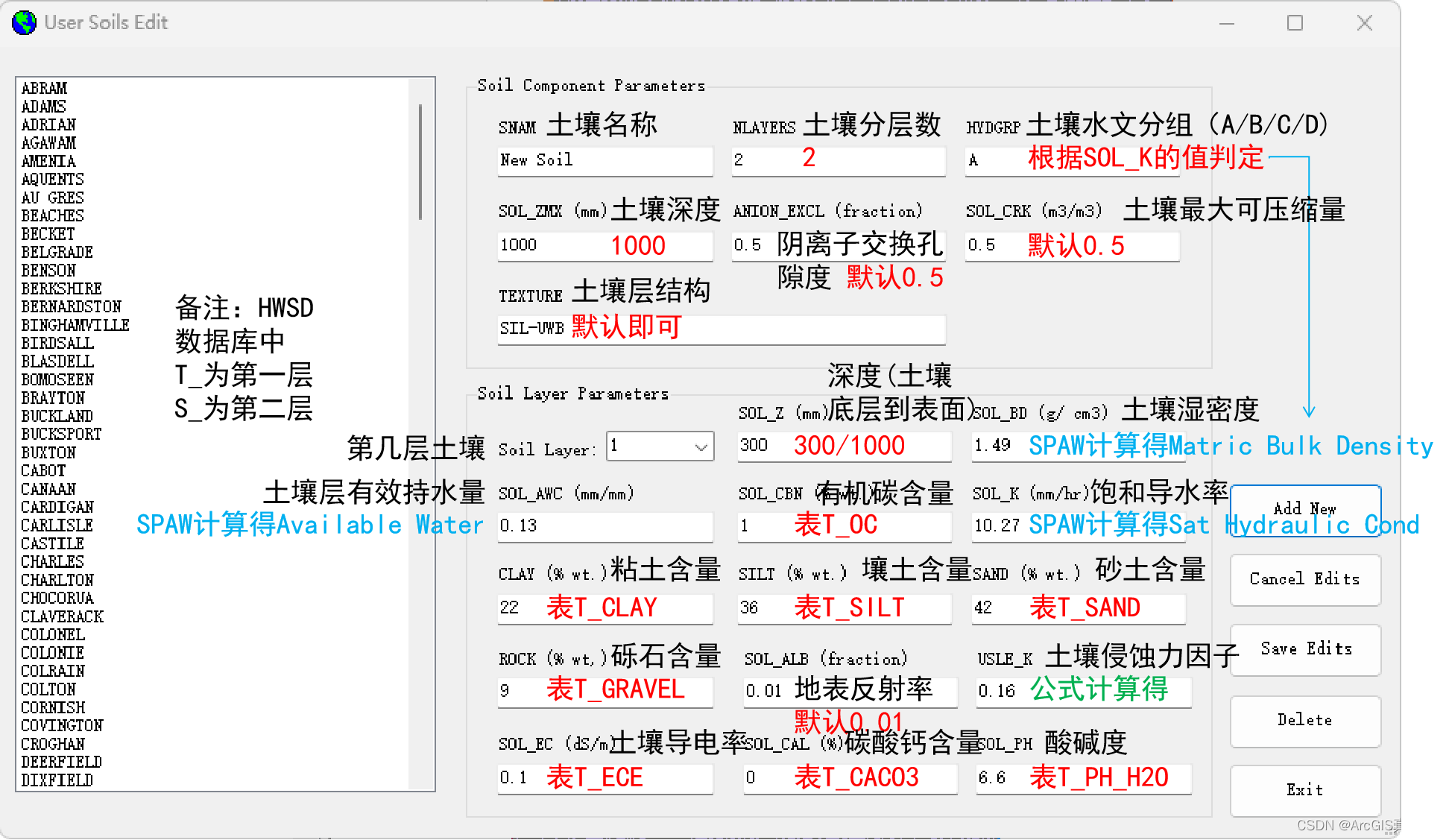Click the NLAYERS input field
The width and height of the screenshot is (1449, 840).
[839, 160]
